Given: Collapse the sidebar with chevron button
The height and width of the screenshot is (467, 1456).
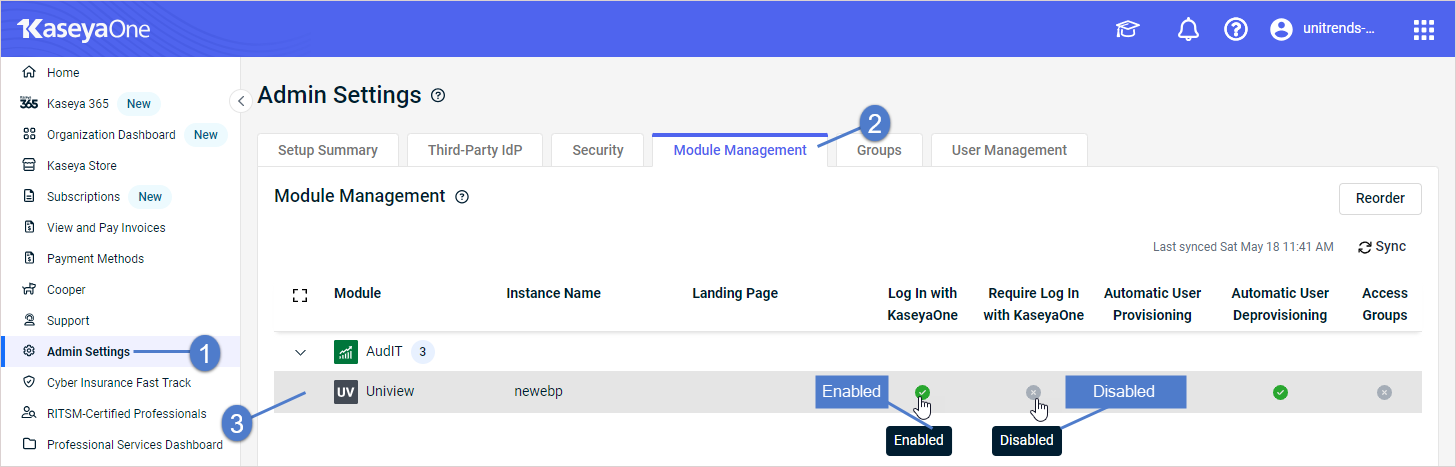Looking at the screenshot, I should point(241,101).
